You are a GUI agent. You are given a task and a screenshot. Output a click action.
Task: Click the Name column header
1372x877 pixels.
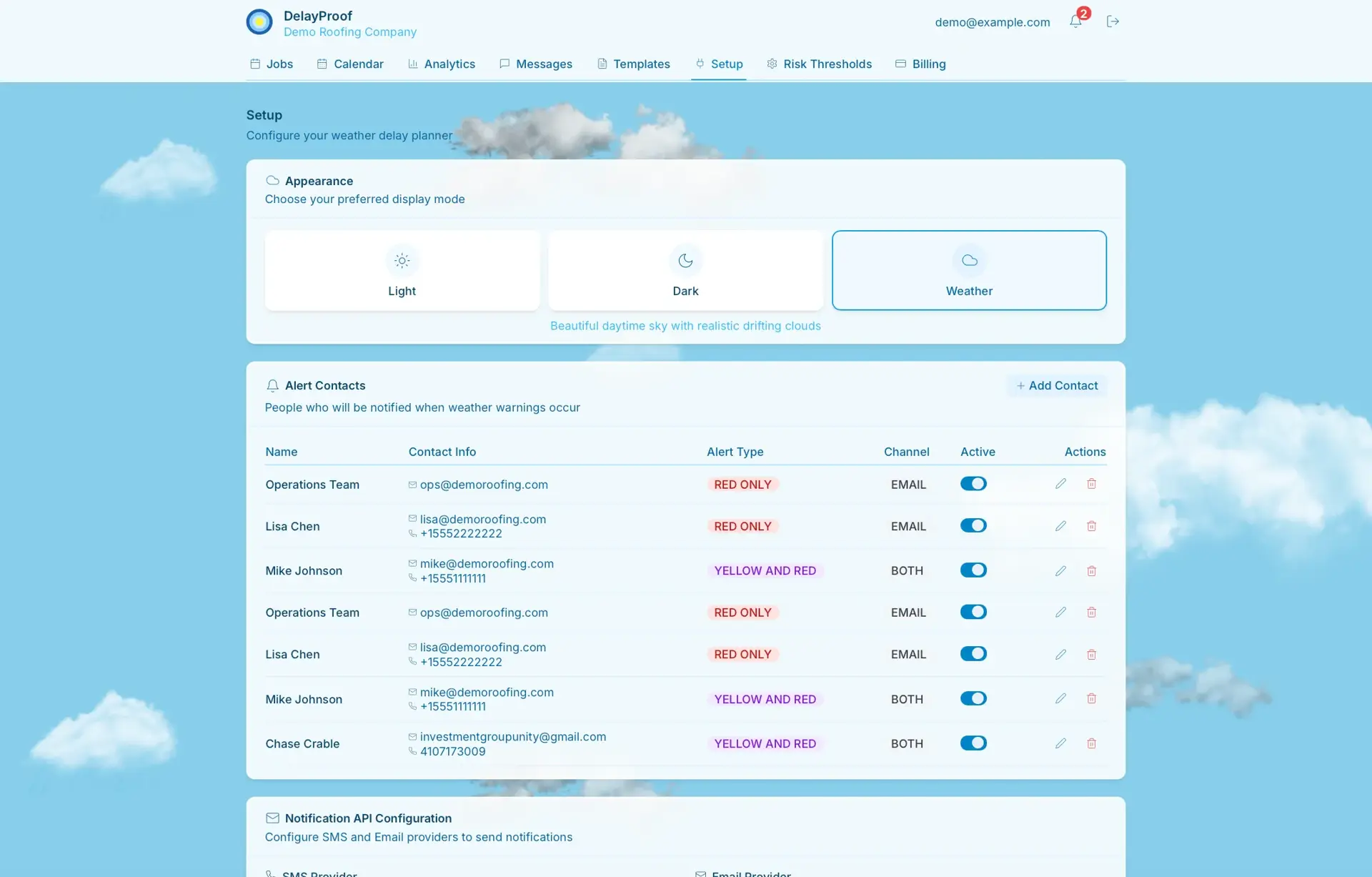coord(282,452)
